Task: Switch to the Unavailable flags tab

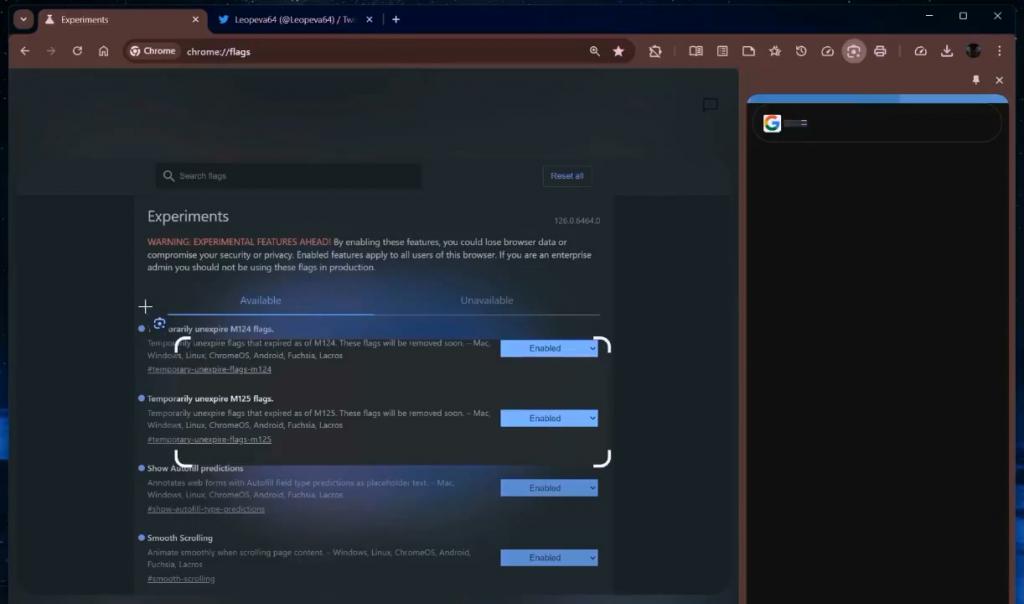Action: (487, 300)
